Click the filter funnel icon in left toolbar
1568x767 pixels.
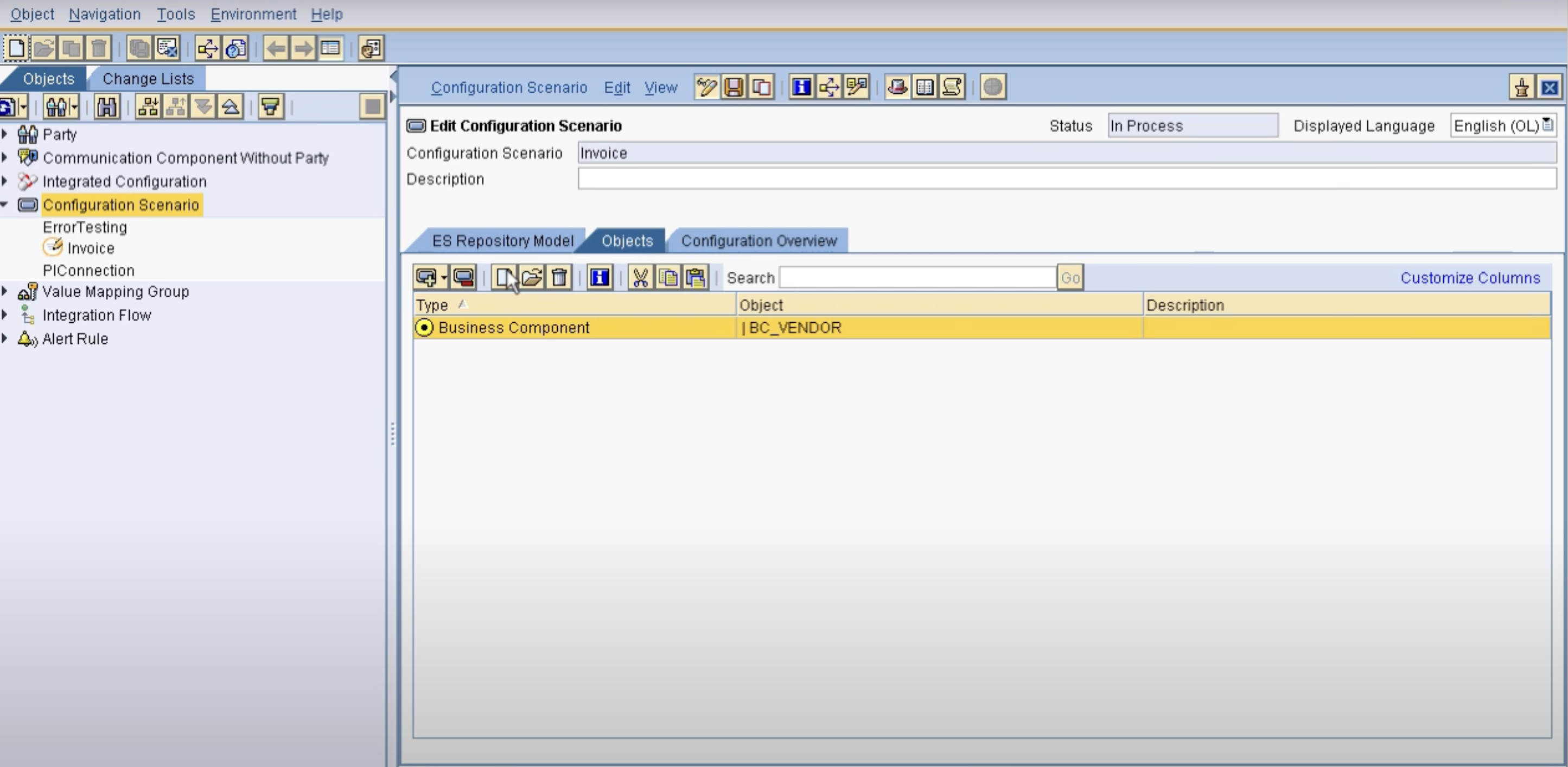pos(270,107)
